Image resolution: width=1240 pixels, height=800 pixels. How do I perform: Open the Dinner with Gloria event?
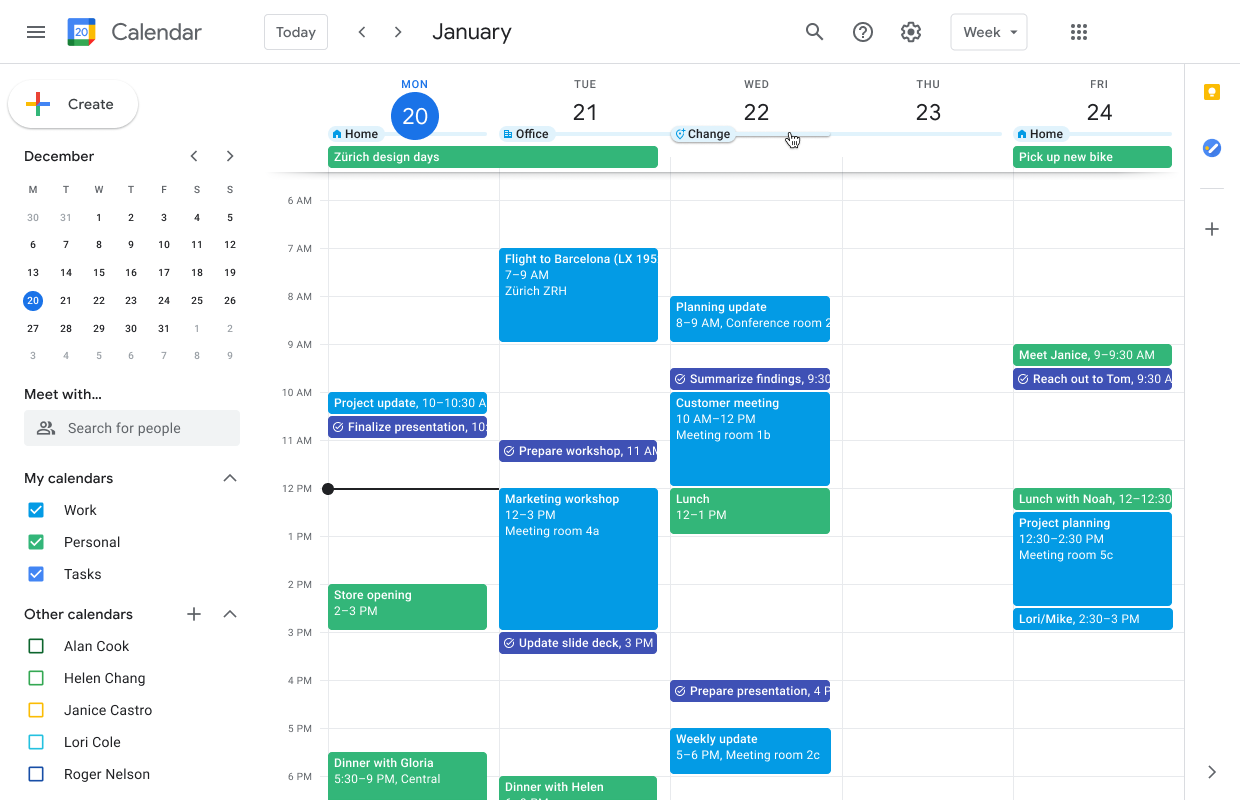407,776
